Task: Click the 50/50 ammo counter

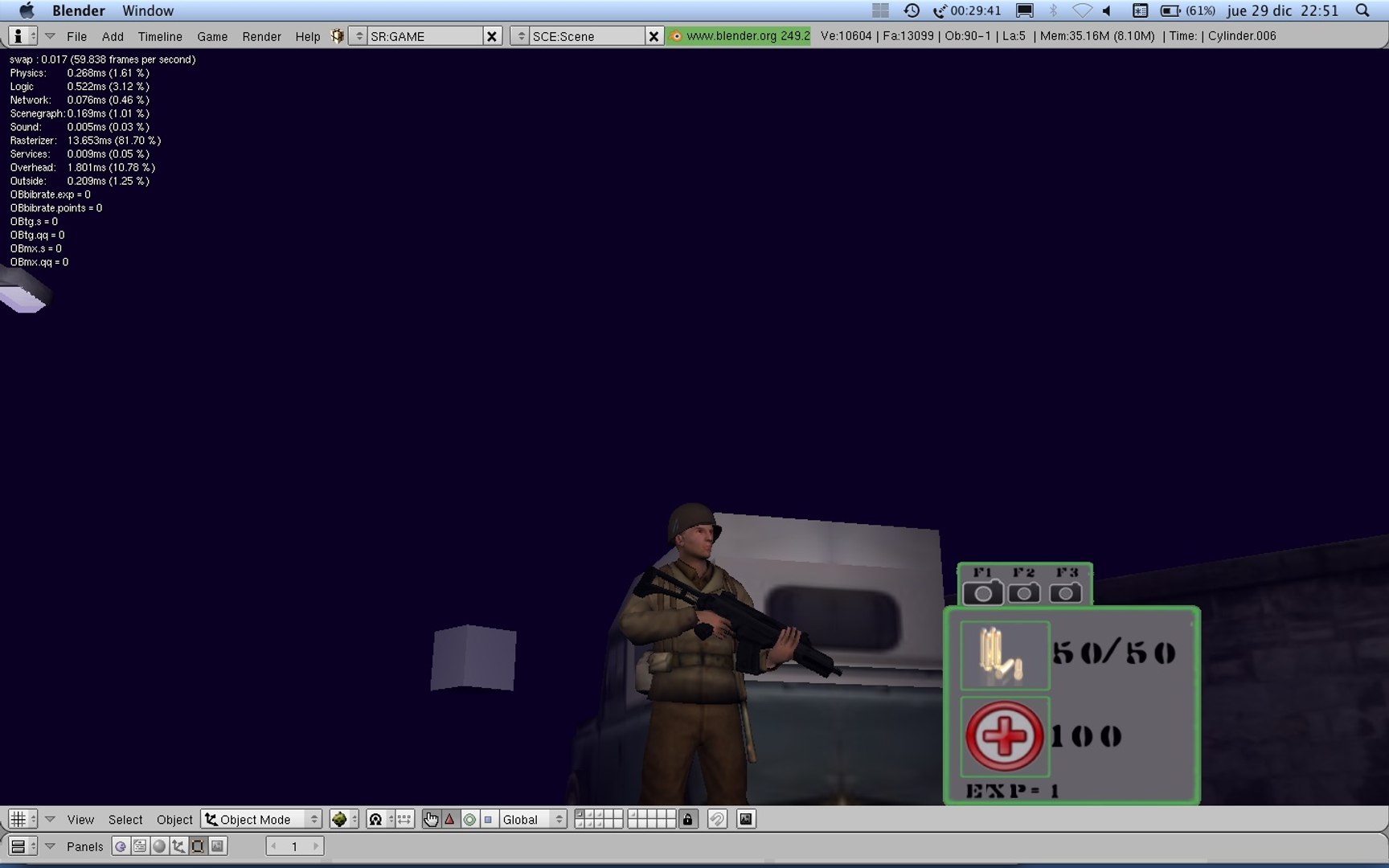Action: pyautogui.click(x=1114, y=653)
